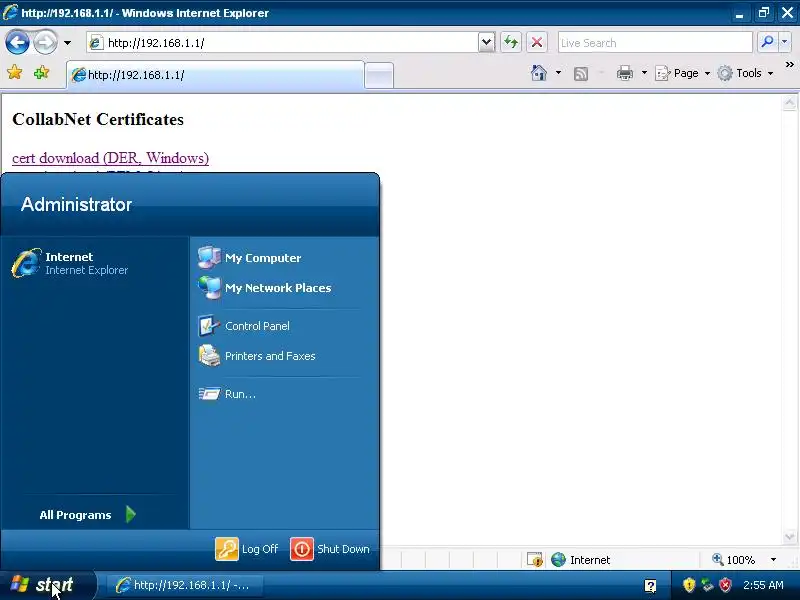Show more toolbar items chevron
The image size is (800, 600).
[789, 65]
